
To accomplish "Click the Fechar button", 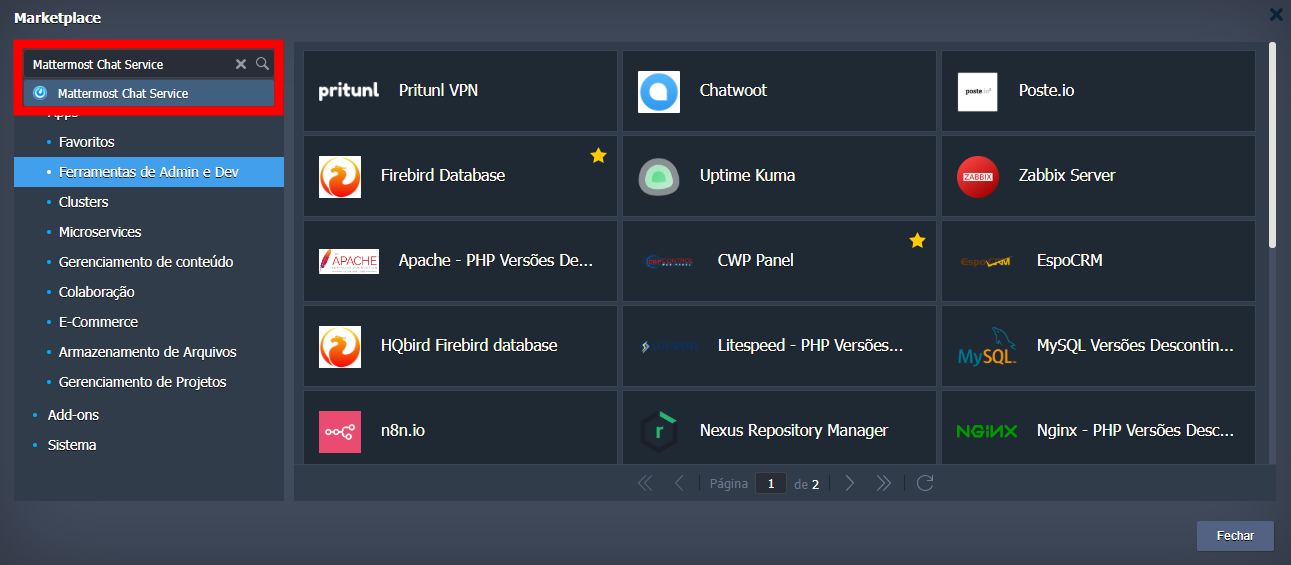I will [1235, 536].
